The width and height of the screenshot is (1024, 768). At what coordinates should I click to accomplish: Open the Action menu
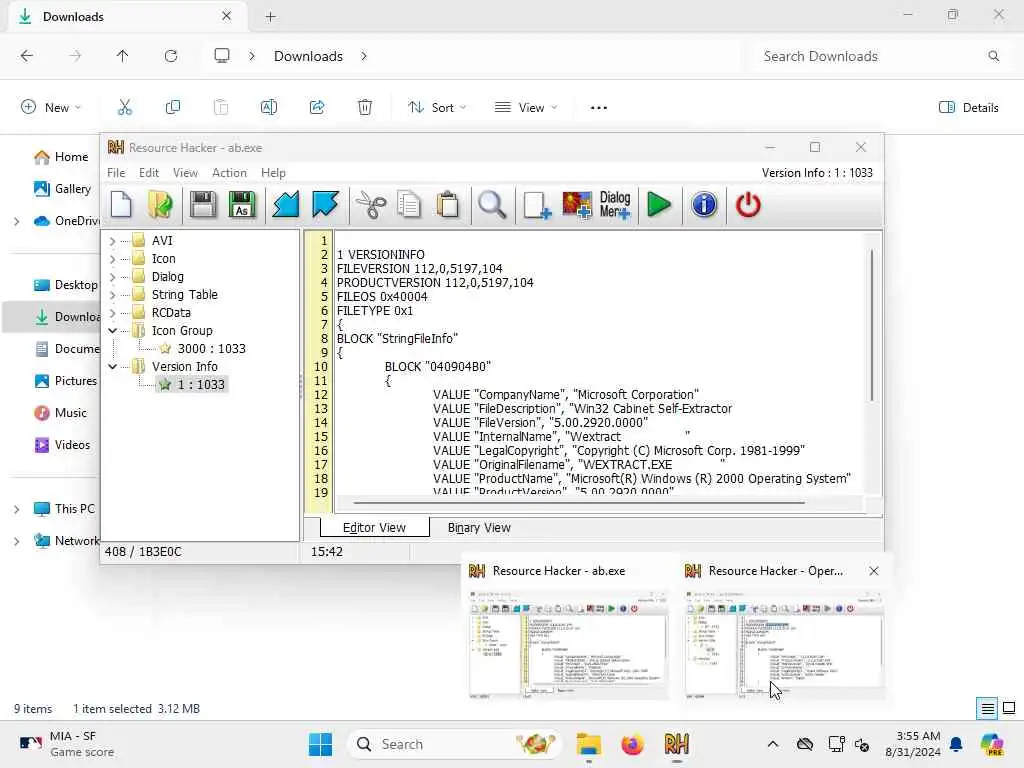229,172
